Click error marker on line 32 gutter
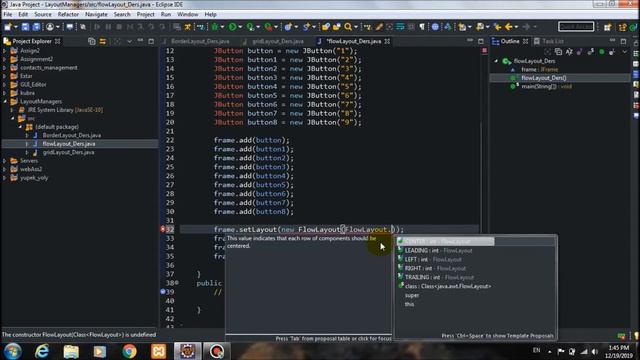Viewport: 640px width, 360px height. tap(163, 229)
